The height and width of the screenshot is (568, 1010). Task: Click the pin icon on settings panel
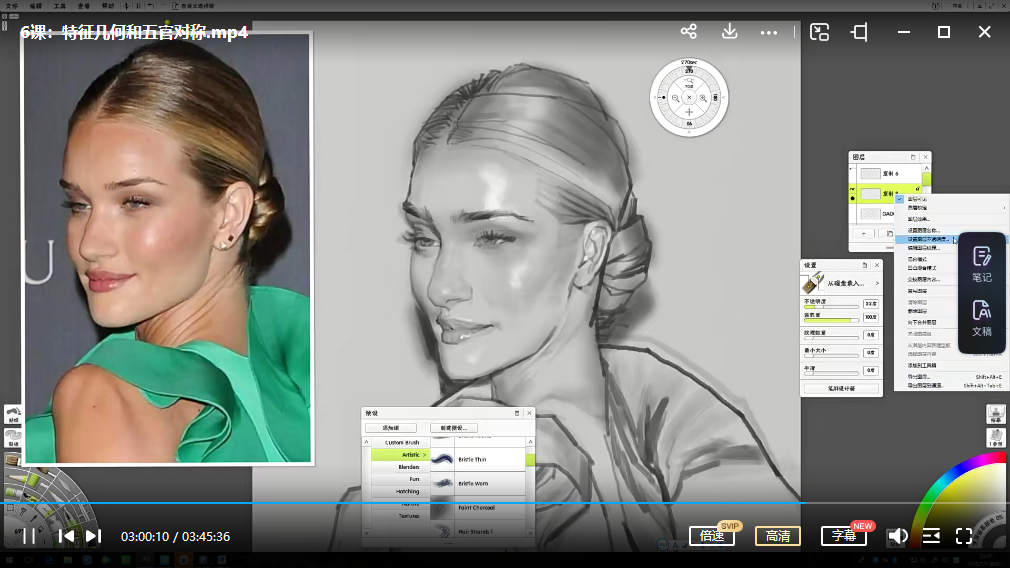click(x=864, y=265)
